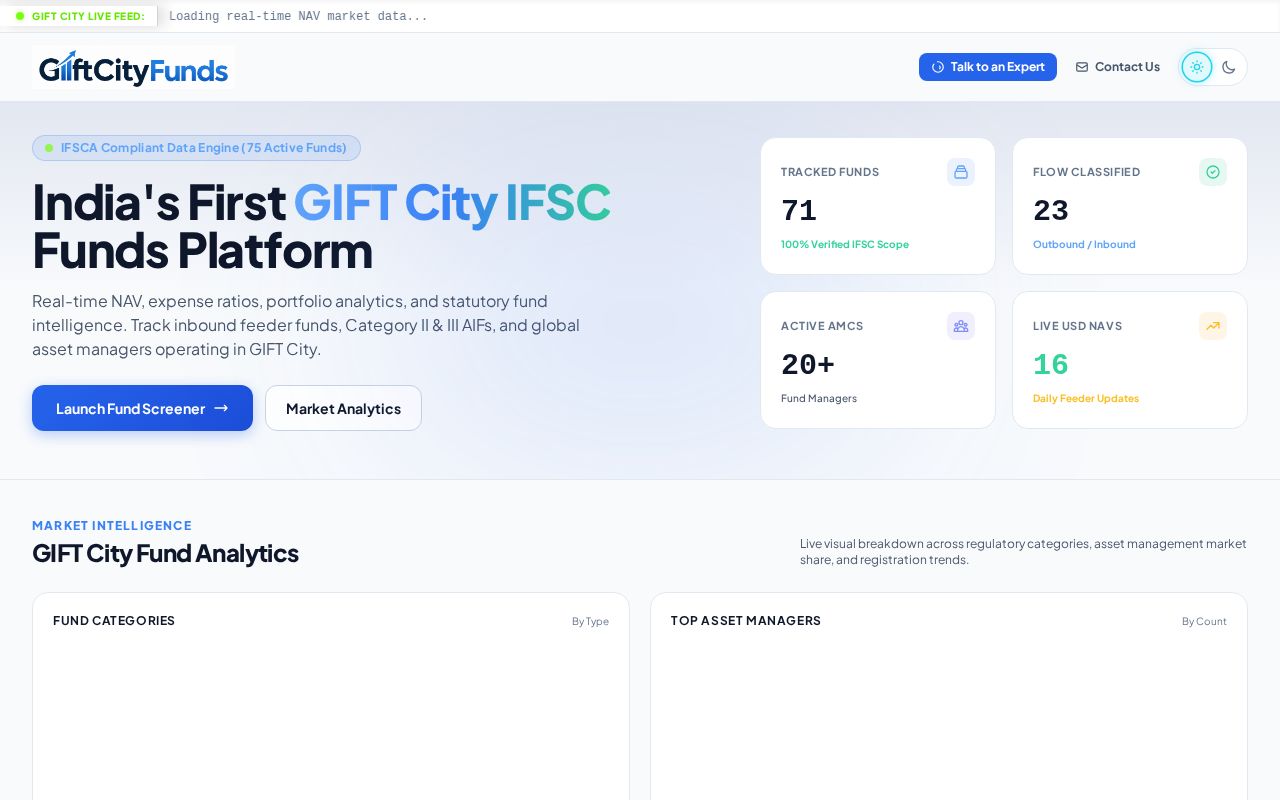Click Daily Feeder Updates text
The width and height of the screenshot is (1280, 800).
(1086, 398)
